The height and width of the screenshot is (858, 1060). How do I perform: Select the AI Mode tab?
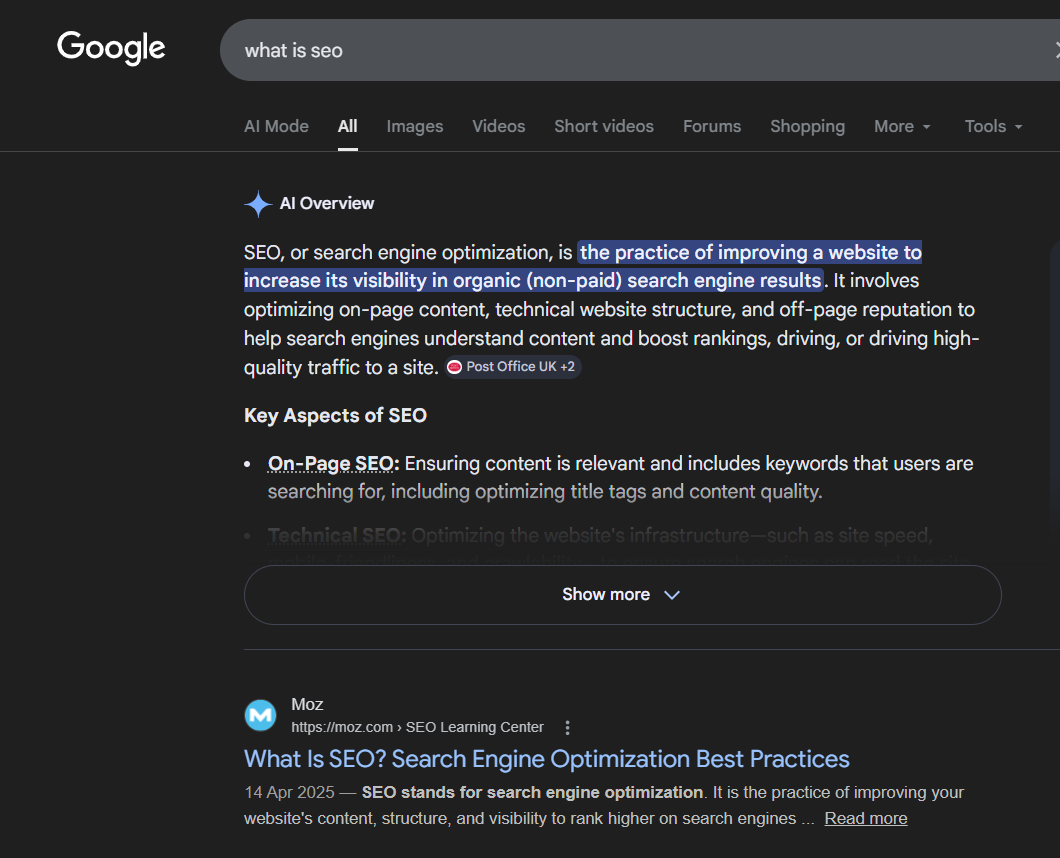(276, 126)
